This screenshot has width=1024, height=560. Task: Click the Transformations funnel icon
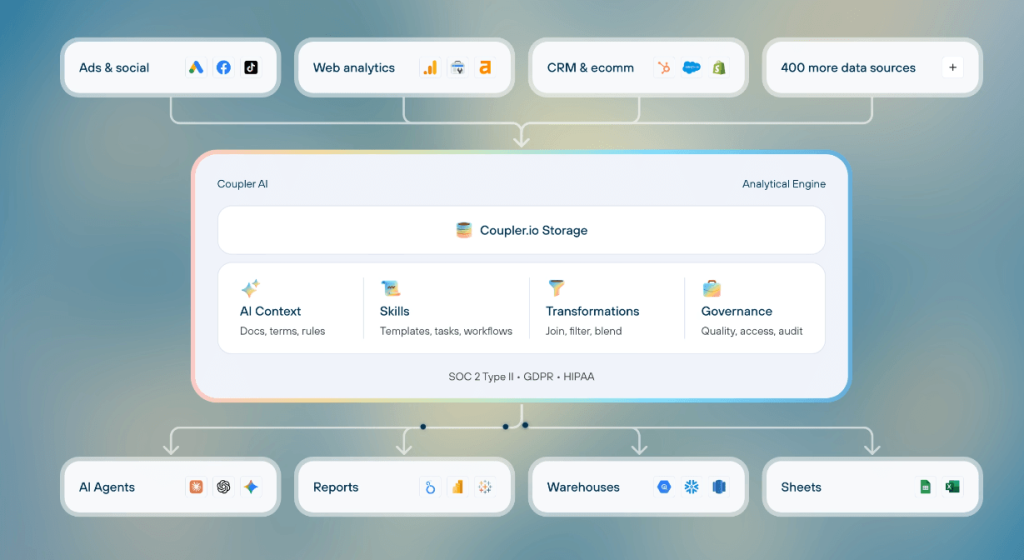556,288
